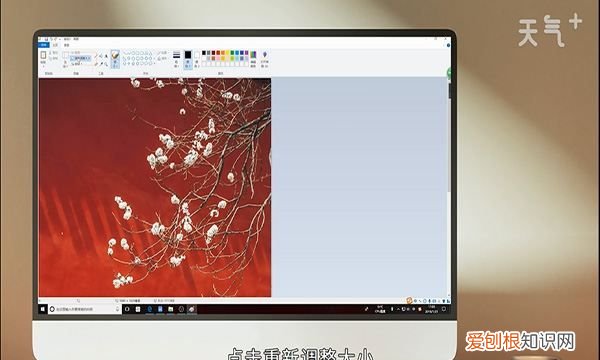Click the Paint 3D button

(x=264, y=59)
